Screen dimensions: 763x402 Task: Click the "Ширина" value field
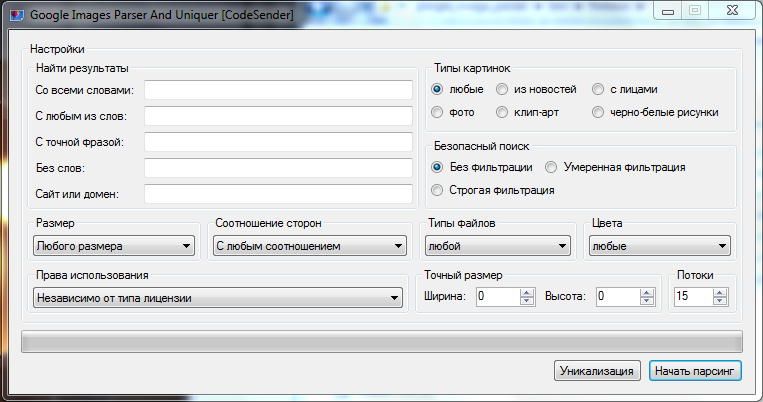coord(497,296)
